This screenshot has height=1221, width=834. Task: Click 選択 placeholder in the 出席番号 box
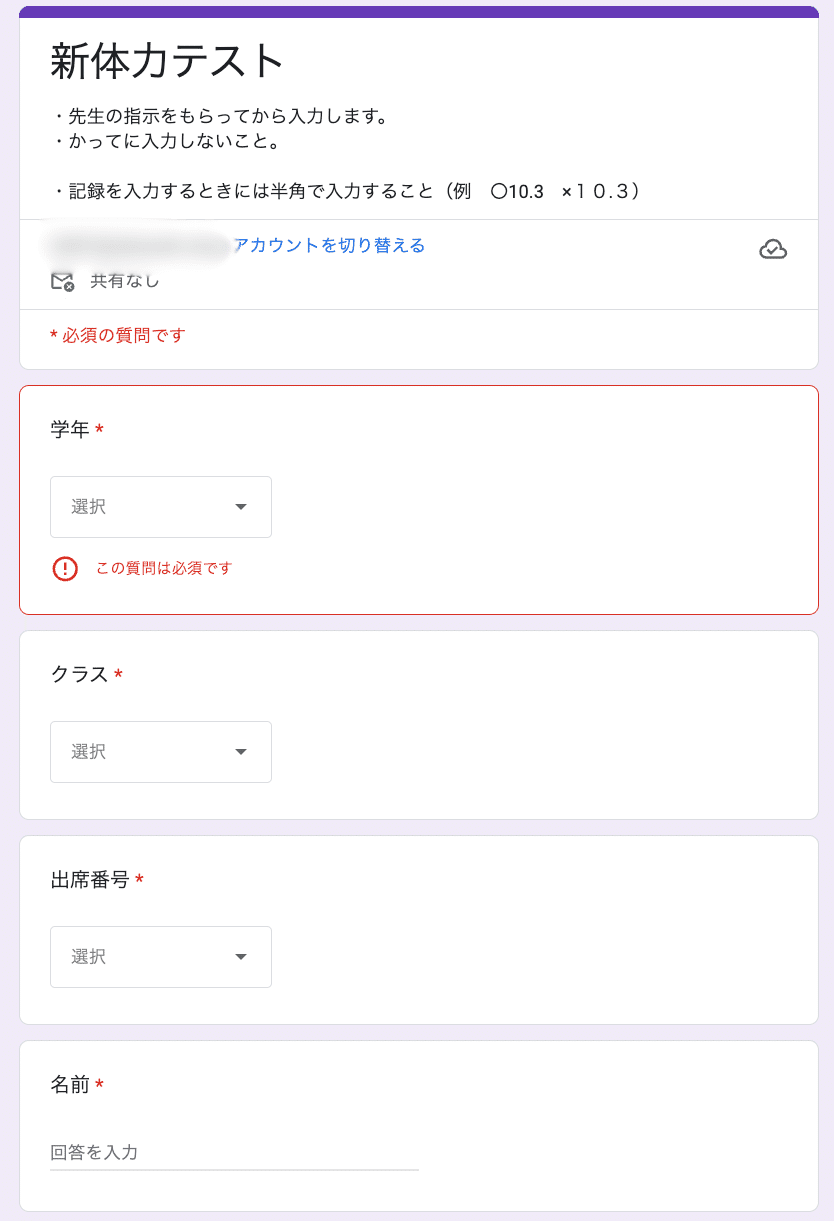coord(88,957)
